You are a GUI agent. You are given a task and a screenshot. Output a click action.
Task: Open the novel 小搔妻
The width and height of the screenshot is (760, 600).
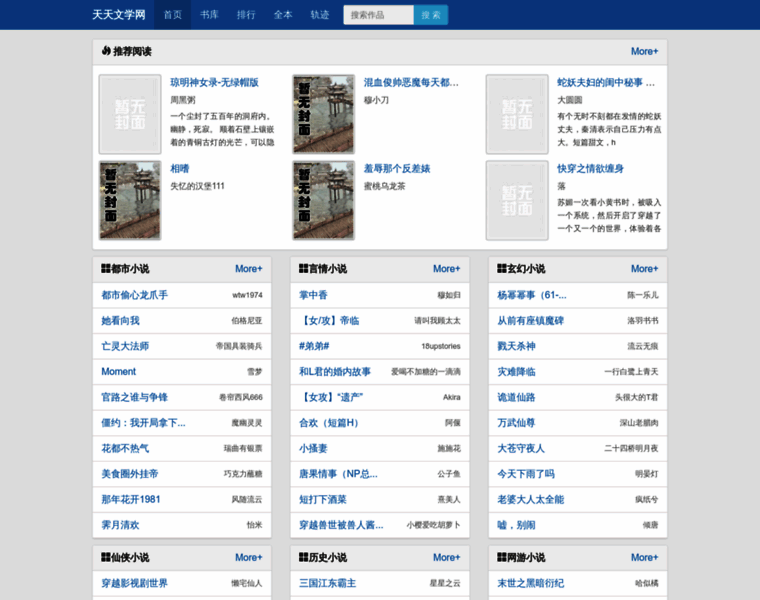pyautogui.click(x=313, y=448)
